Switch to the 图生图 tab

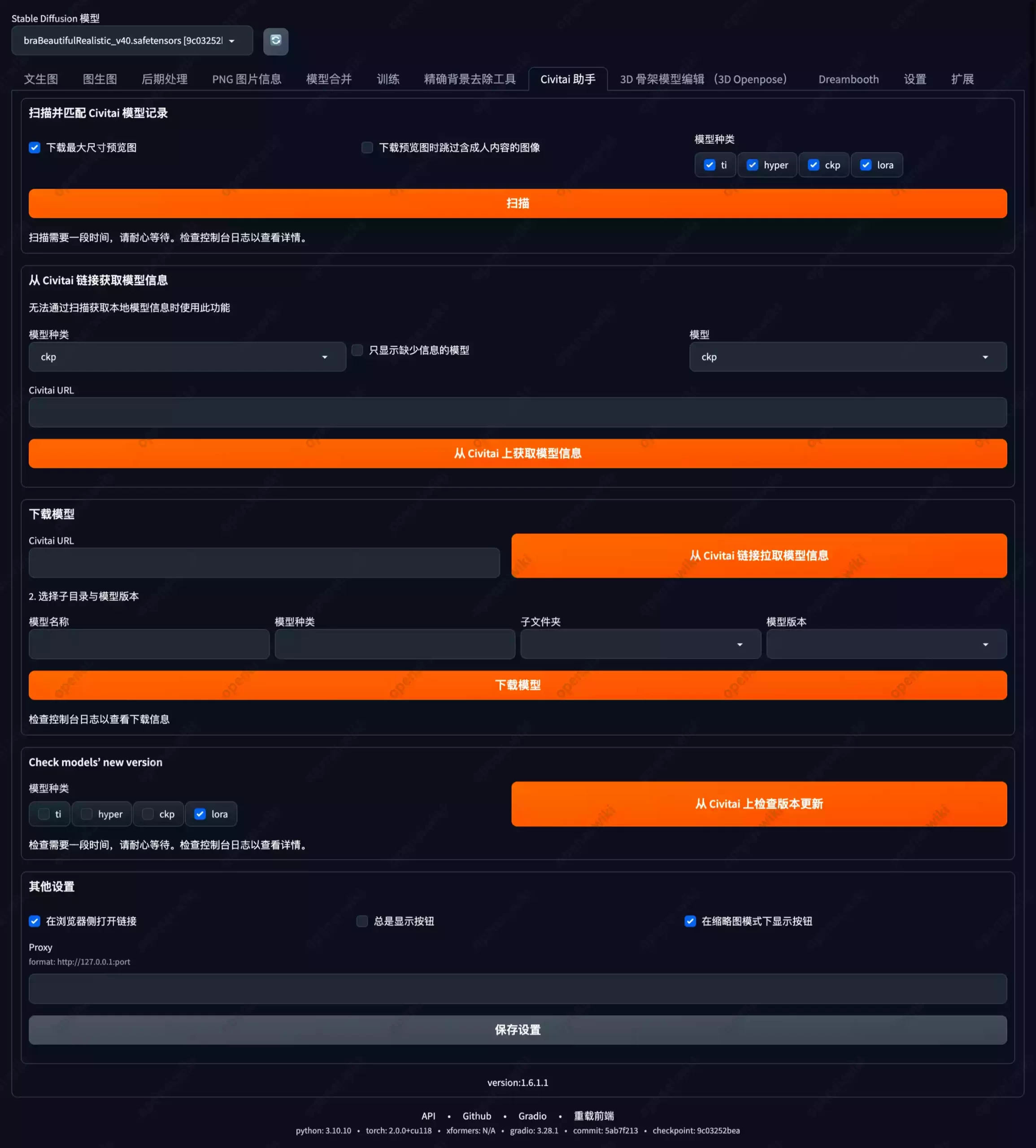pos(100,79)
